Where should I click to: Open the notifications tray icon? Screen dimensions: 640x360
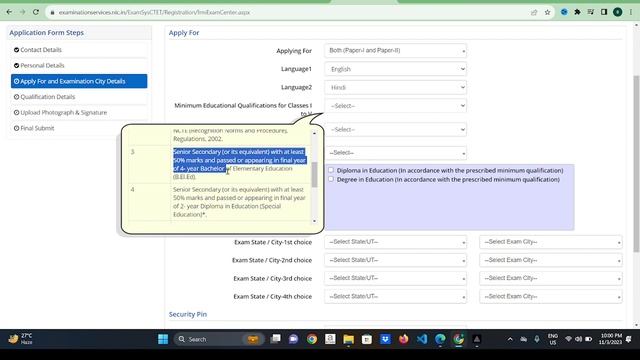[629, 339]
